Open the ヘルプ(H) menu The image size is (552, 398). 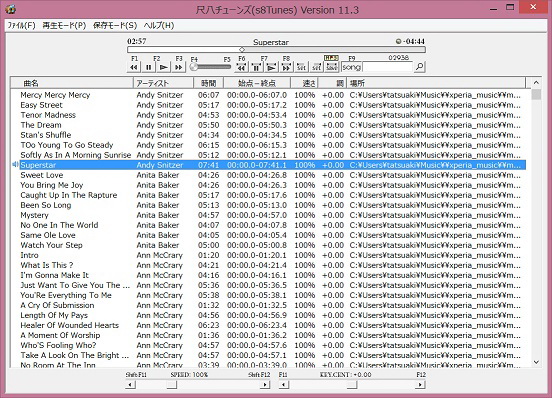coord(159,25)
